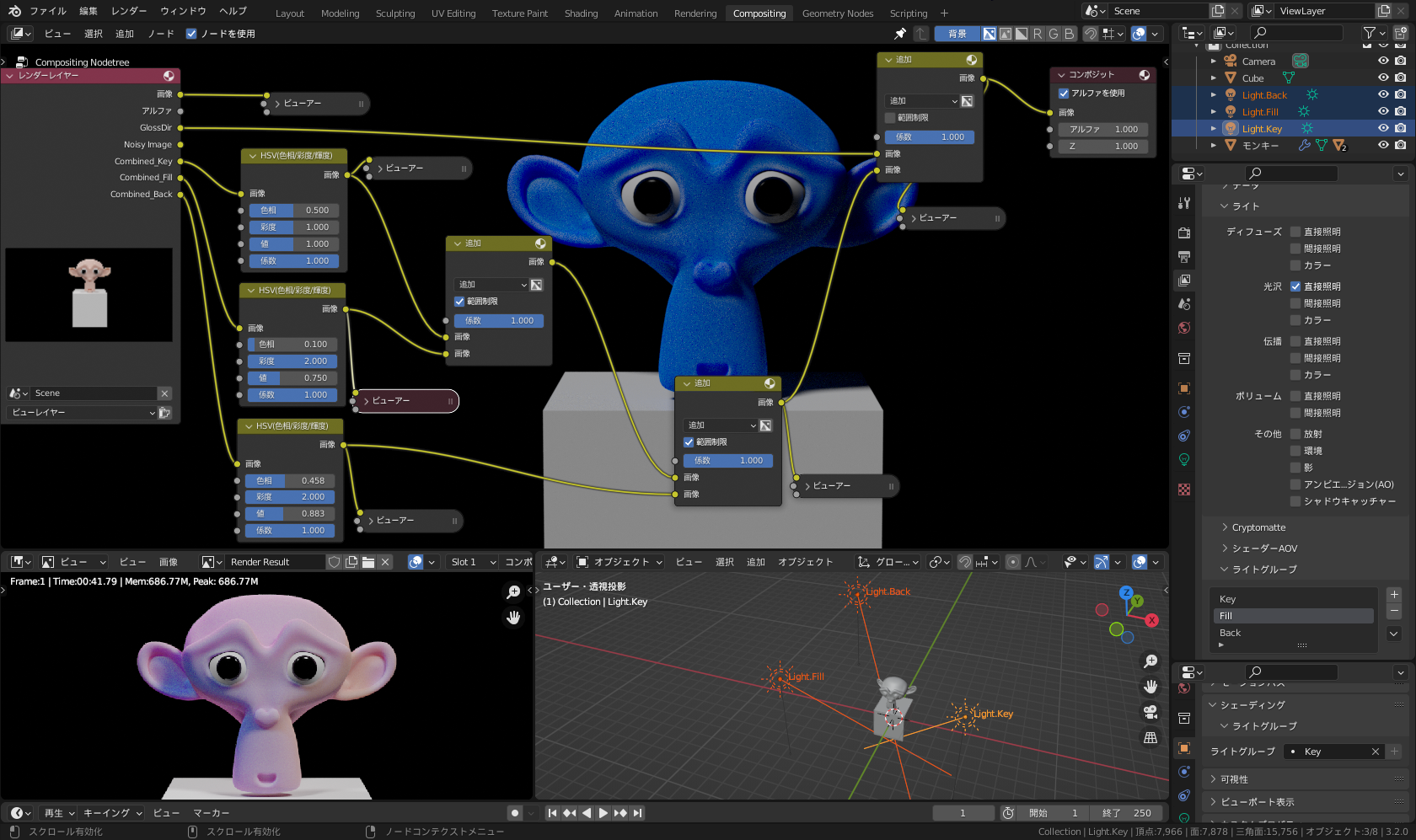The height and width of the screenshot is (840, 1416).
Task: Jump to the end frame button
Action: tap(638, 813)
